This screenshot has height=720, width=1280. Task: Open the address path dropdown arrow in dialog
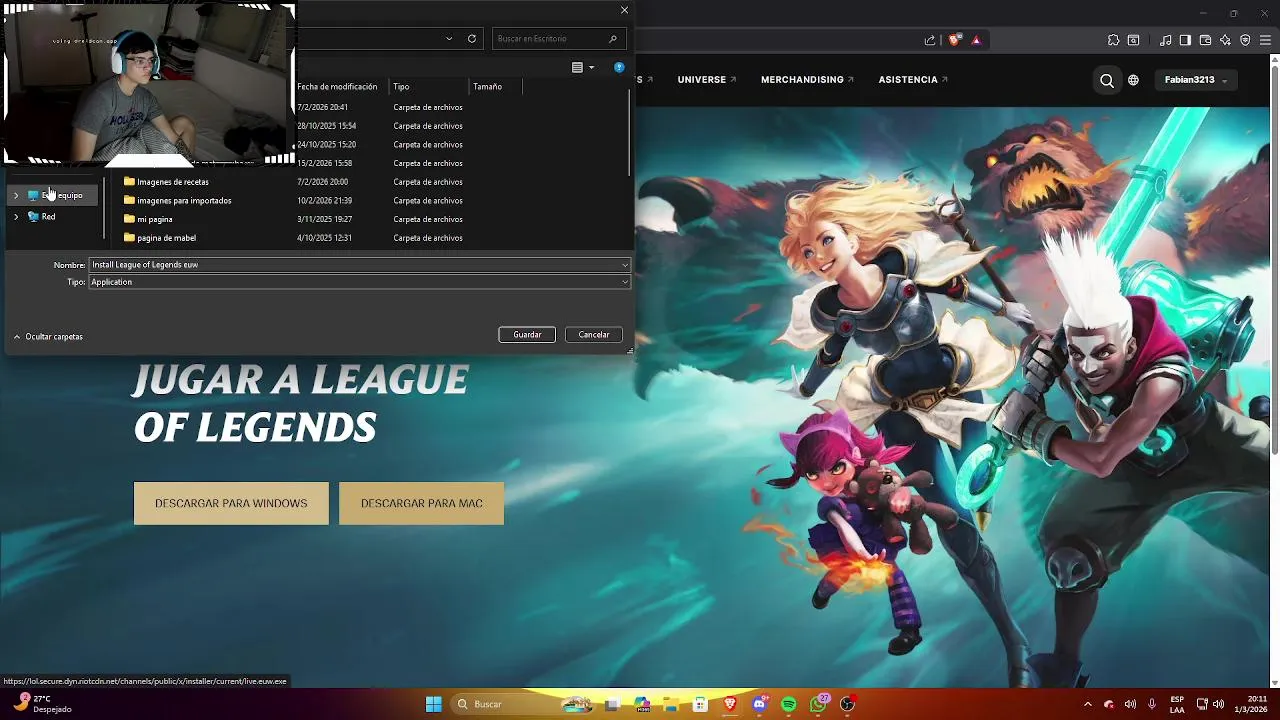coord(449,39)
